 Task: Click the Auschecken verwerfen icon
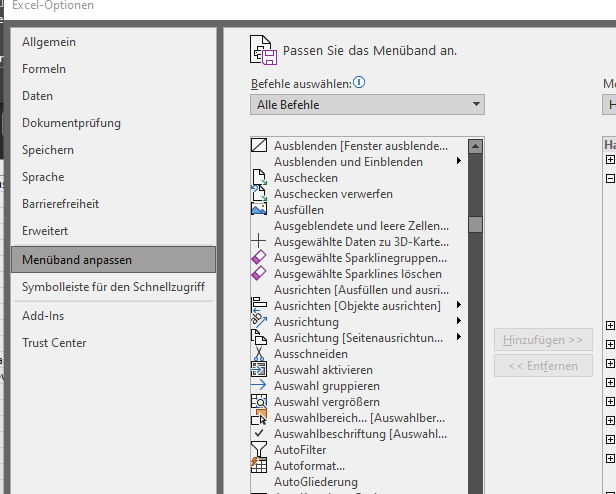point(259,193)
